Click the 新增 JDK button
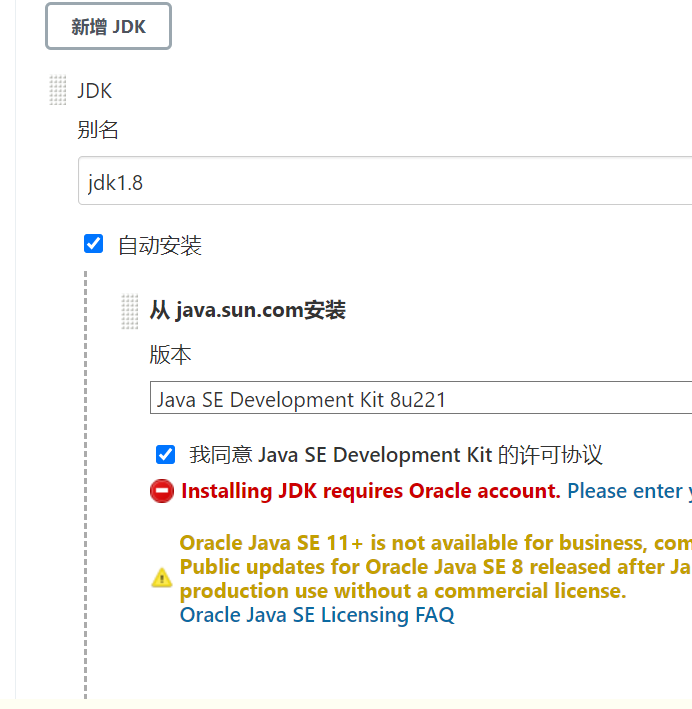 (109, 26)
